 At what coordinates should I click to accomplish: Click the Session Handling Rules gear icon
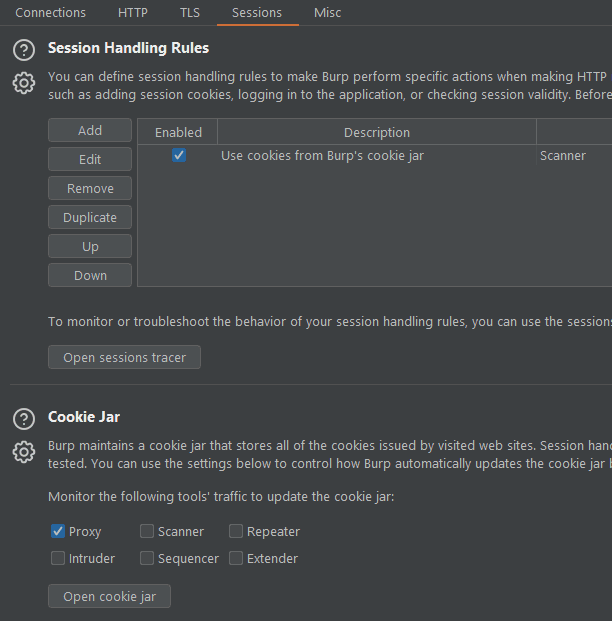pos(24,83)
